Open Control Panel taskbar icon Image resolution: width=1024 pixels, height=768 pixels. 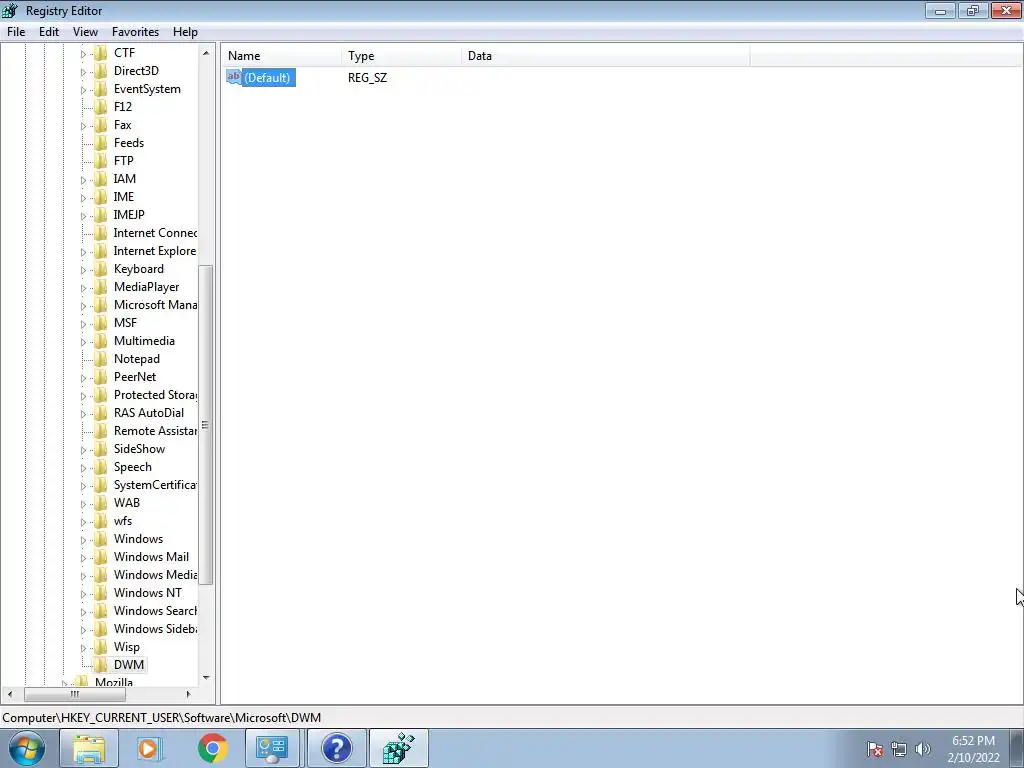click(x=273, y=748)
